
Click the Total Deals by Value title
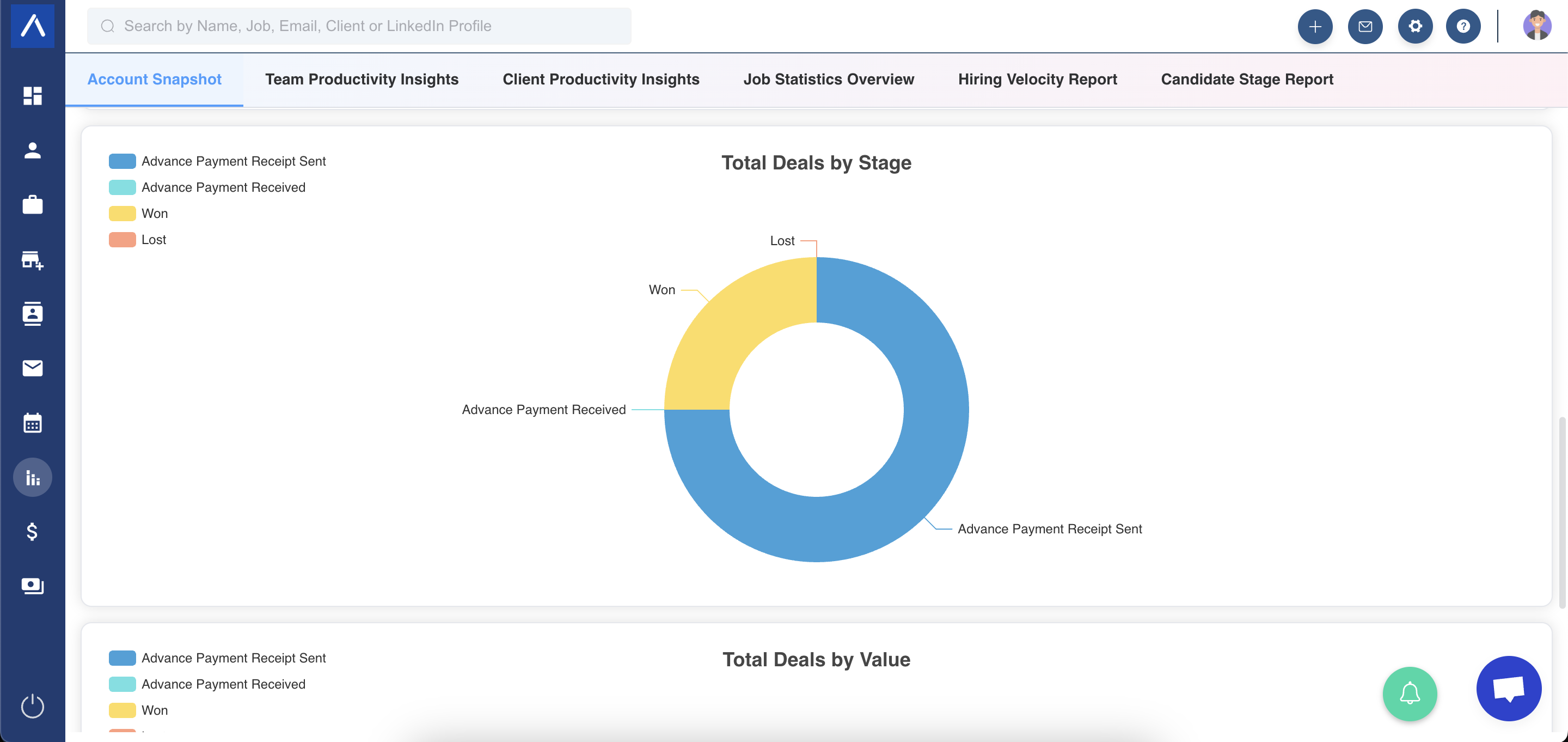[816, 659]
